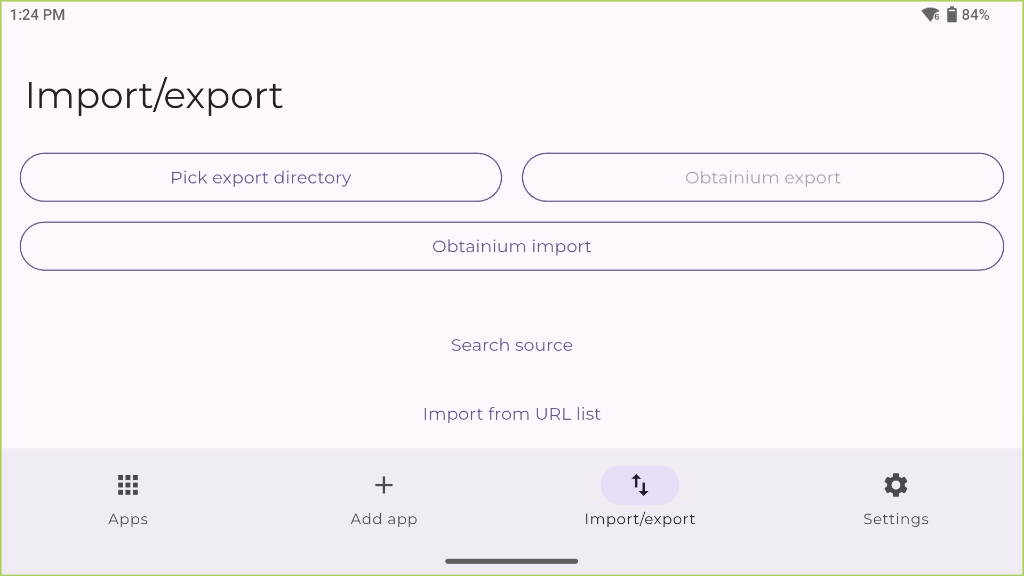Choose the Search source option

pos(512,345)
